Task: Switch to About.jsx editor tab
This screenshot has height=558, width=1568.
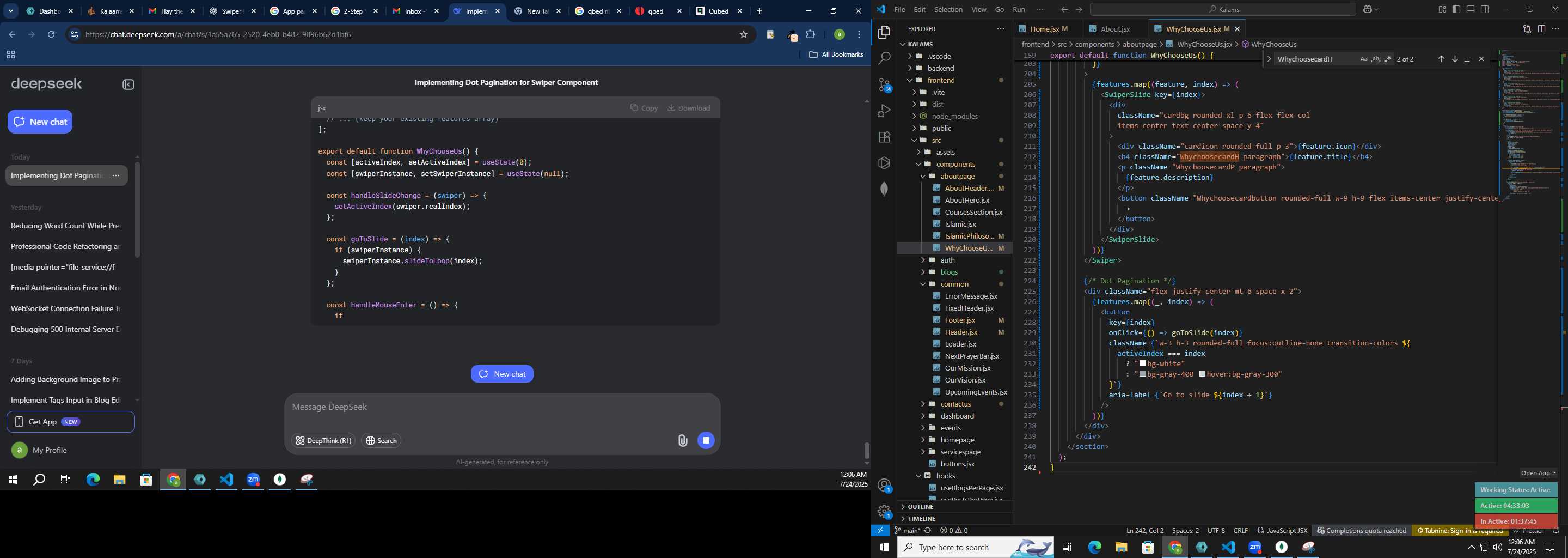Action: coord(1116,29)
